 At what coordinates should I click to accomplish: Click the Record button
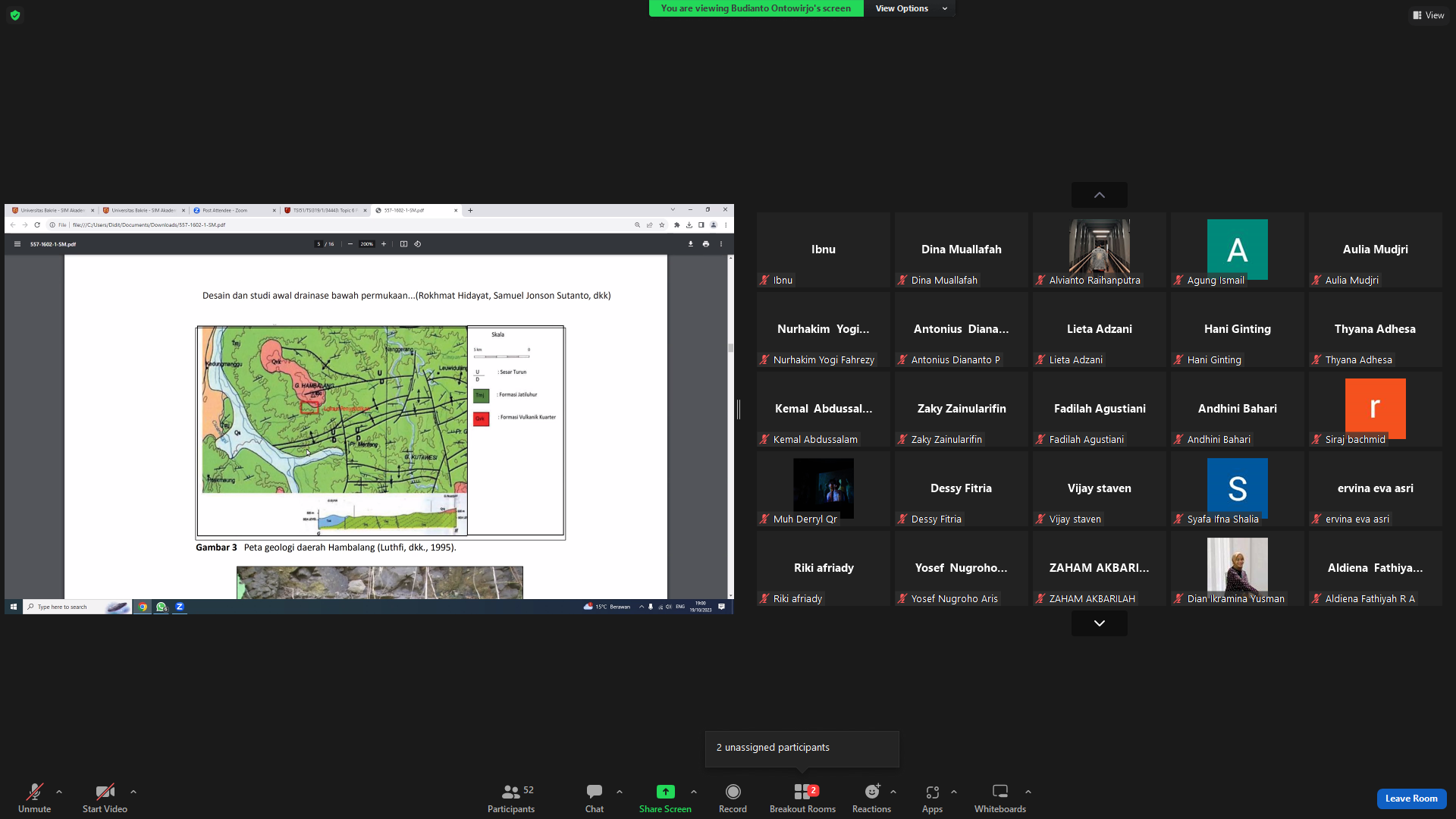[733, 798]
